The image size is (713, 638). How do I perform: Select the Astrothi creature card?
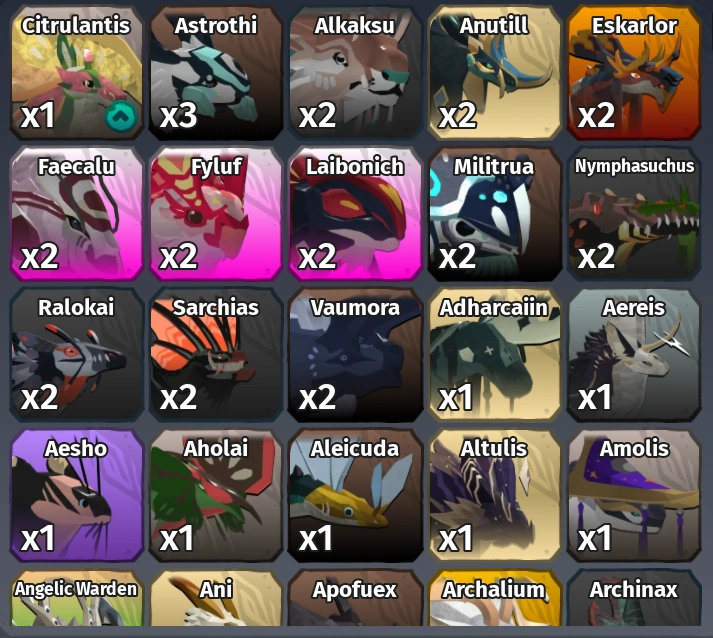coord(216,72)
